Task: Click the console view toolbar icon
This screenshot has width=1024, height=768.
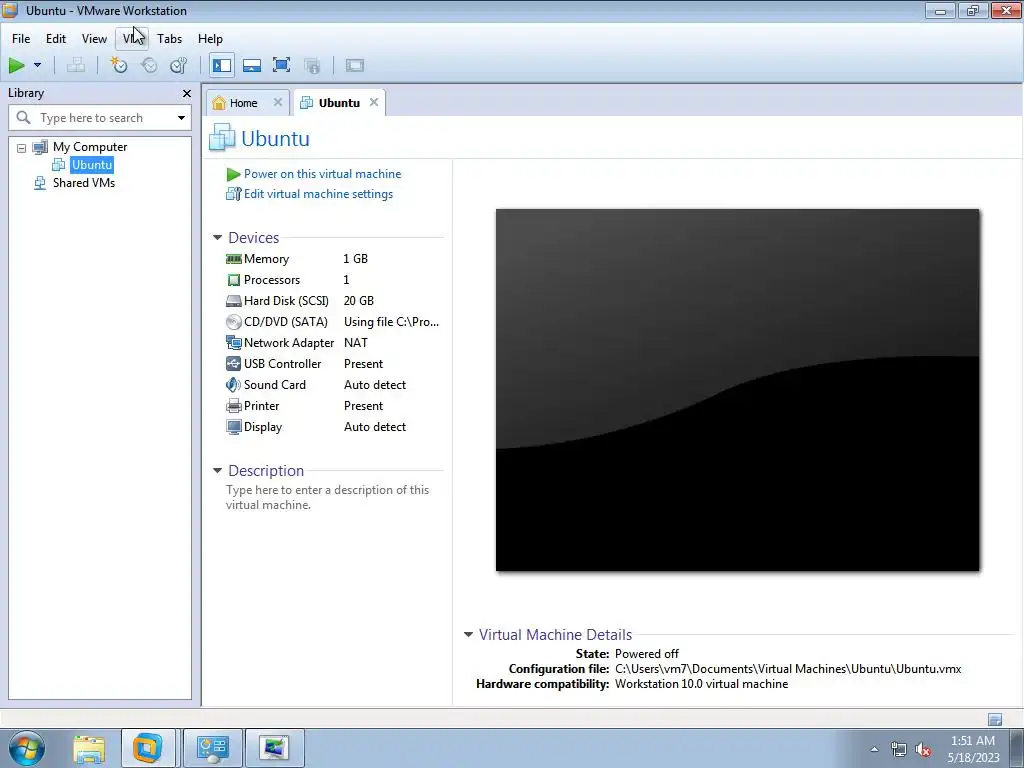Action: (355, 65)
